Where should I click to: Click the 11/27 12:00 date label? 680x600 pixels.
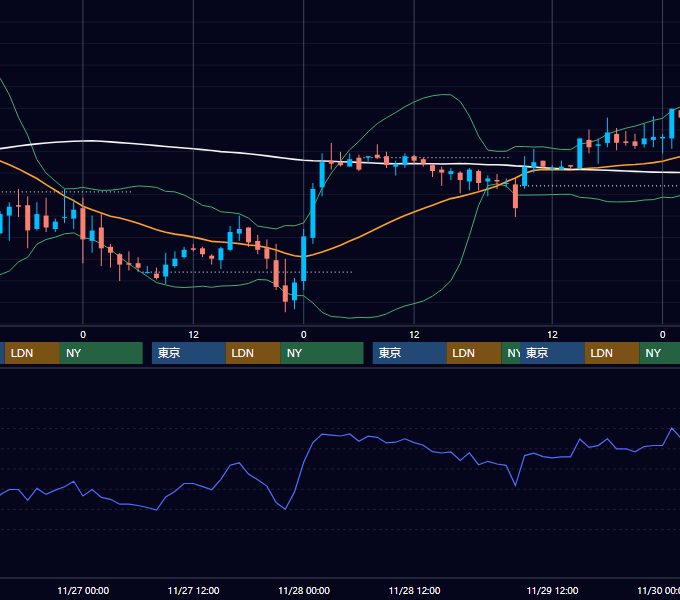click(x=193, y=590)
